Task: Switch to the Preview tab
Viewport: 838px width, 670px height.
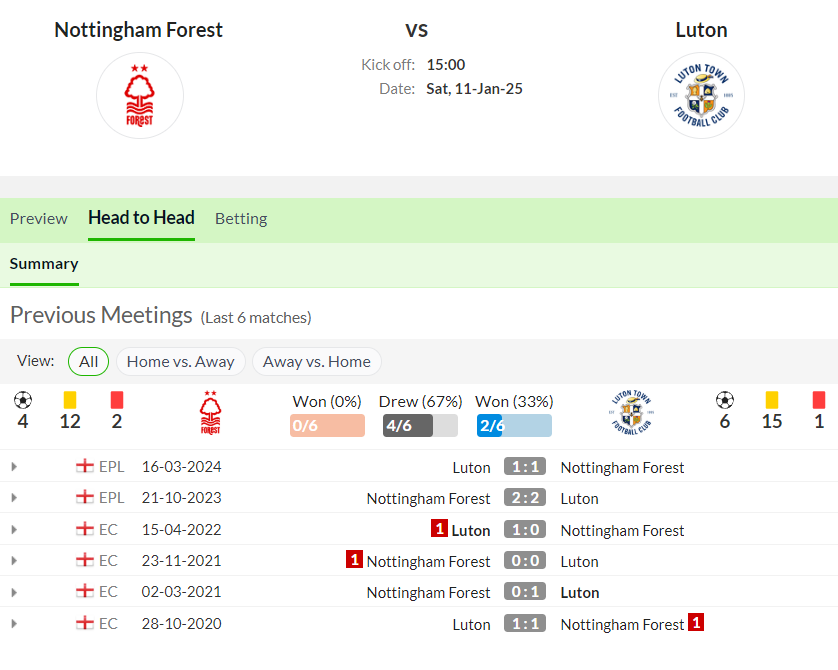Action: tap(38, 219)
